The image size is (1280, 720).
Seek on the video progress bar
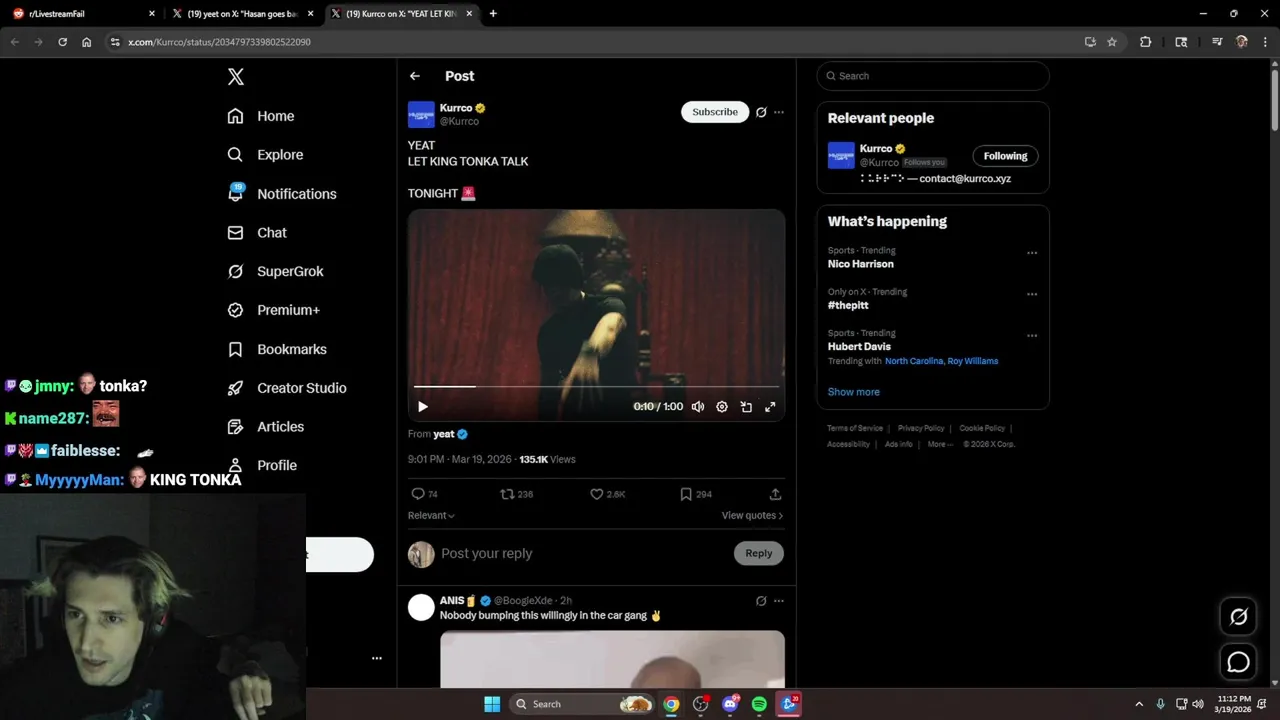click(x=596, y=386)
